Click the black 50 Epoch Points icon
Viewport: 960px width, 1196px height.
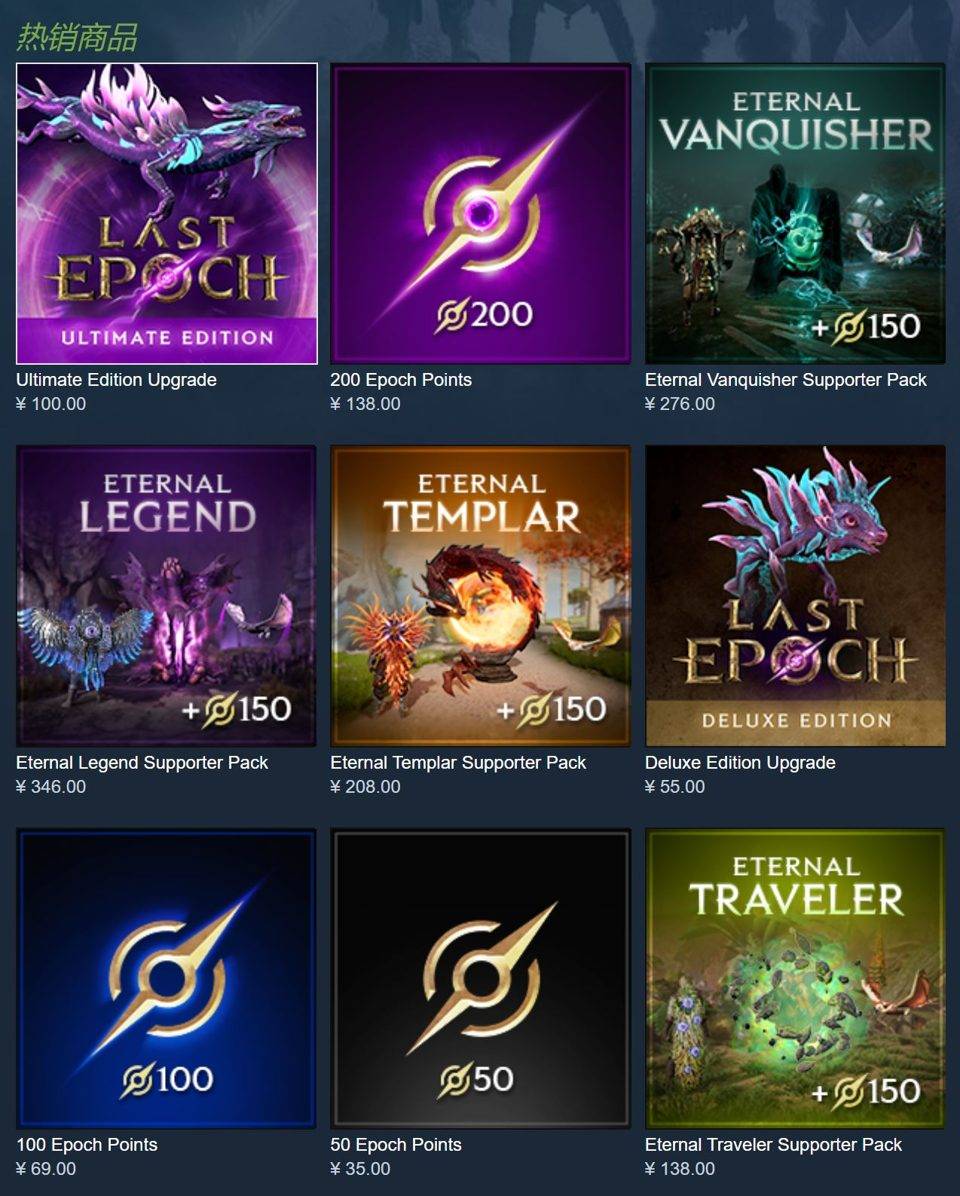480,979
